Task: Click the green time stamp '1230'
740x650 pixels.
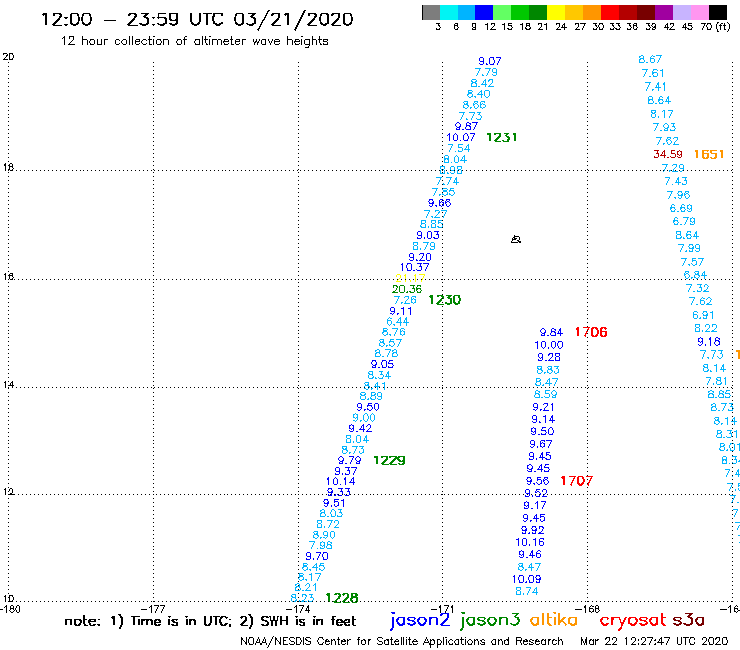Action: click(x=445, y=300)
